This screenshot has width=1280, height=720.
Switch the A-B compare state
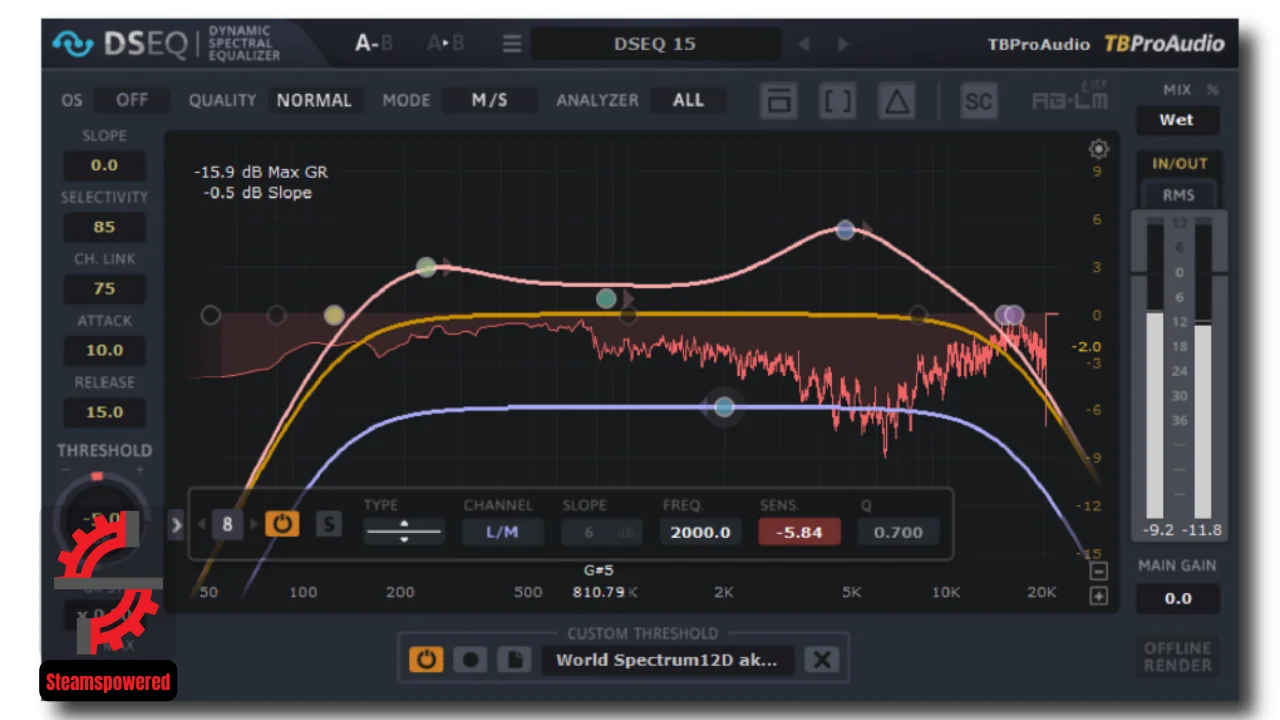tap(373, 44)
